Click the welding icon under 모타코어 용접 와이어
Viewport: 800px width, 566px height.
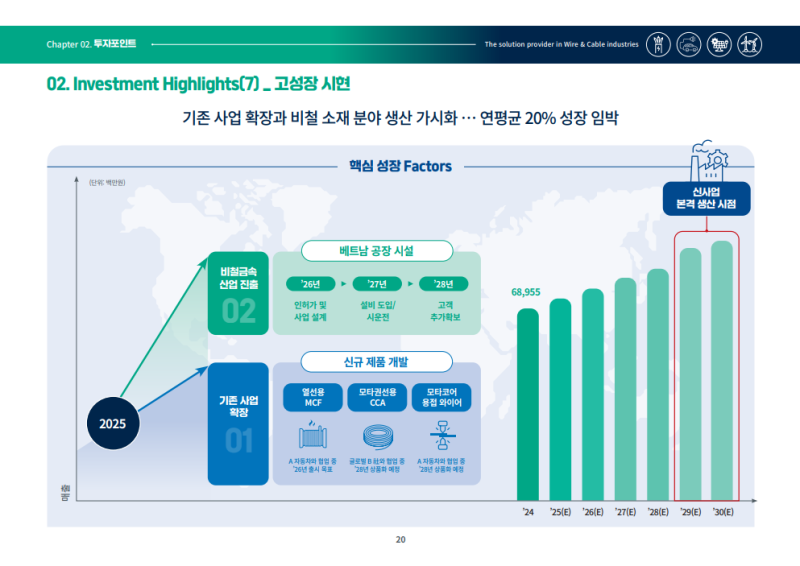click(x=439, y=437)
